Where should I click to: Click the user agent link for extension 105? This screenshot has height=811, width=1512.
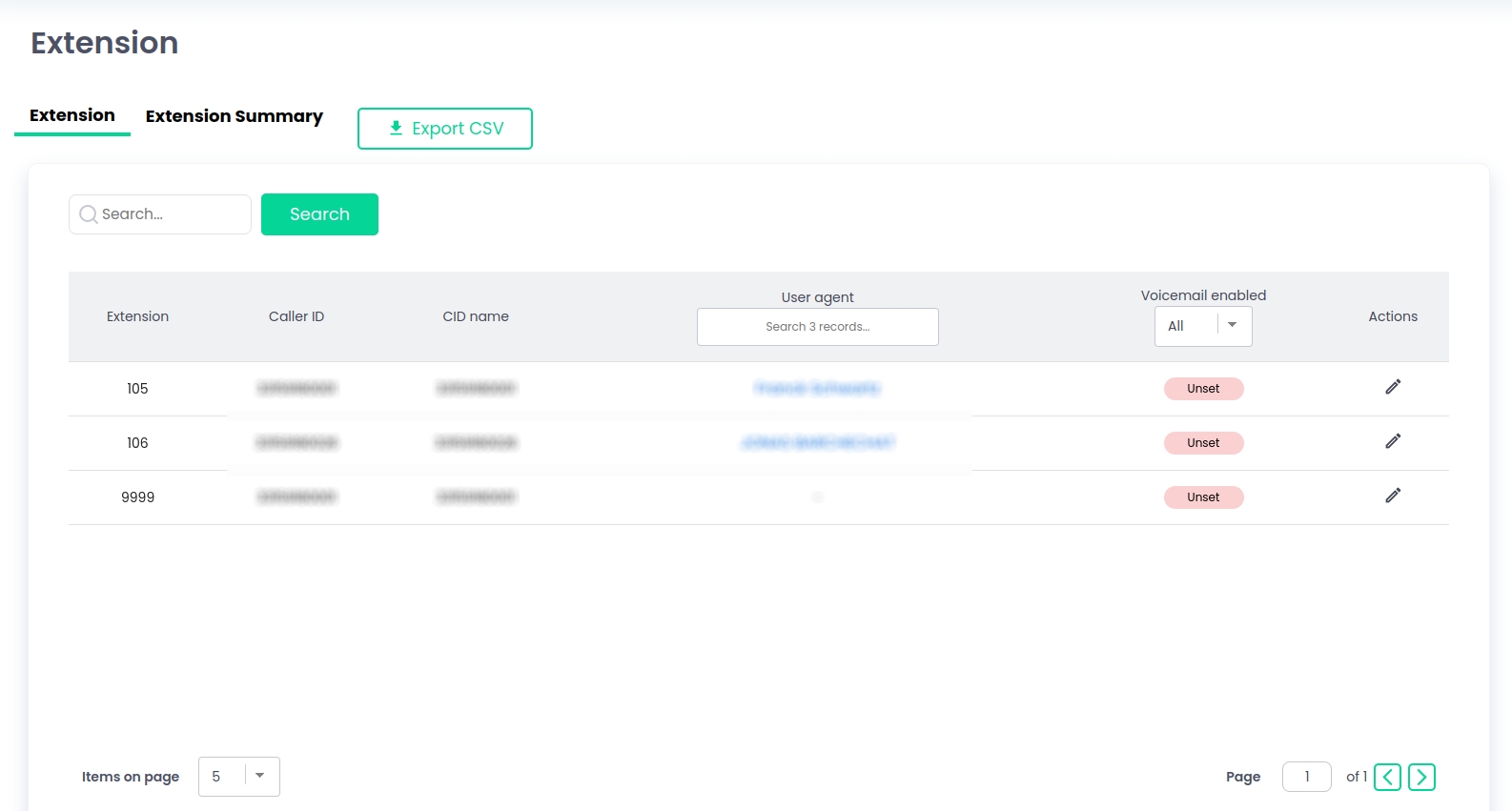817,389
